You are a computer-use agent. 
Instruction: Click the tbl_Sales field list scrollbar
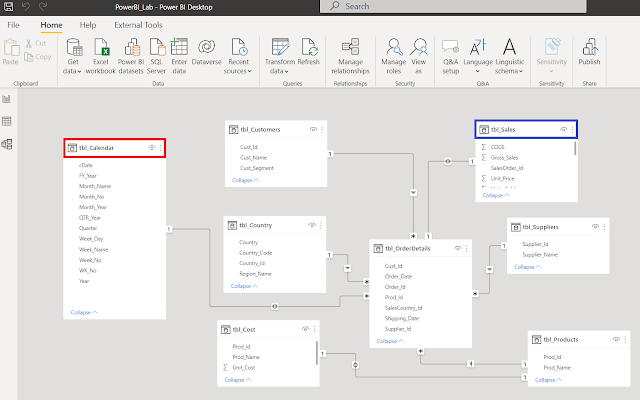click(x=575, y=148)
